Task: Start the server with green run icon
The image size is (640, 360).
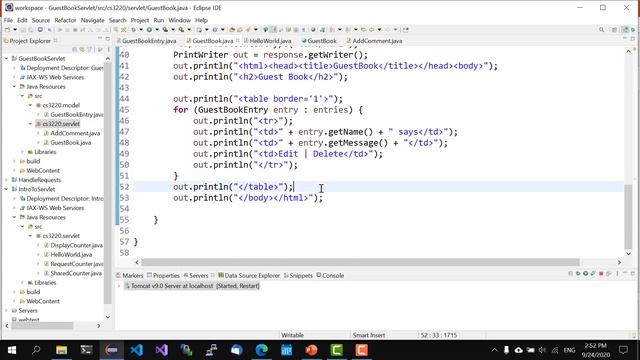Action: pyautogui.click(x=585, y=273)
